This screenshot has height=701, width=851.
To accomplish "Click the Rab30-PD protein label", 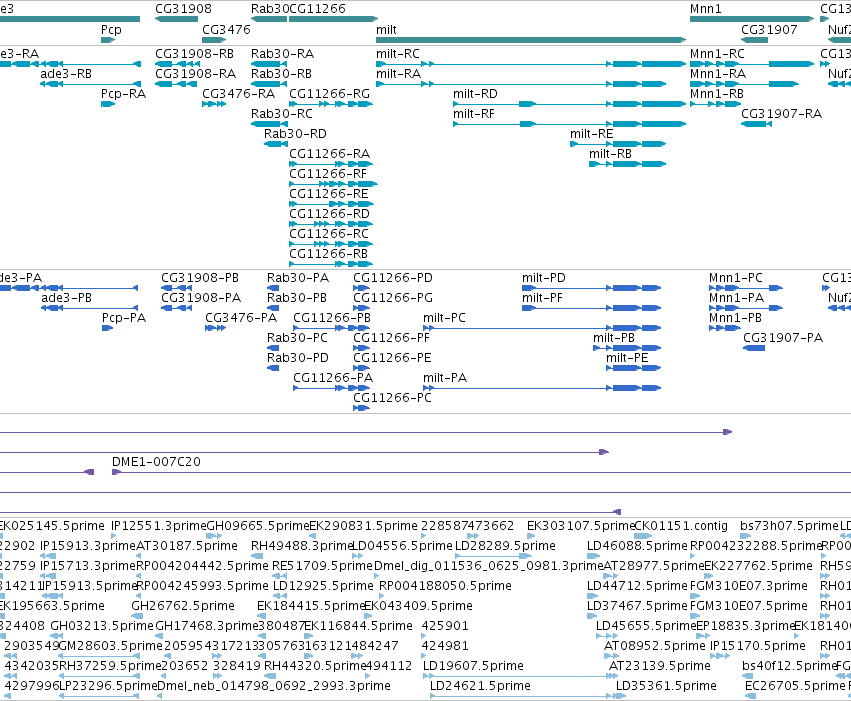I will tap(298, 358).
